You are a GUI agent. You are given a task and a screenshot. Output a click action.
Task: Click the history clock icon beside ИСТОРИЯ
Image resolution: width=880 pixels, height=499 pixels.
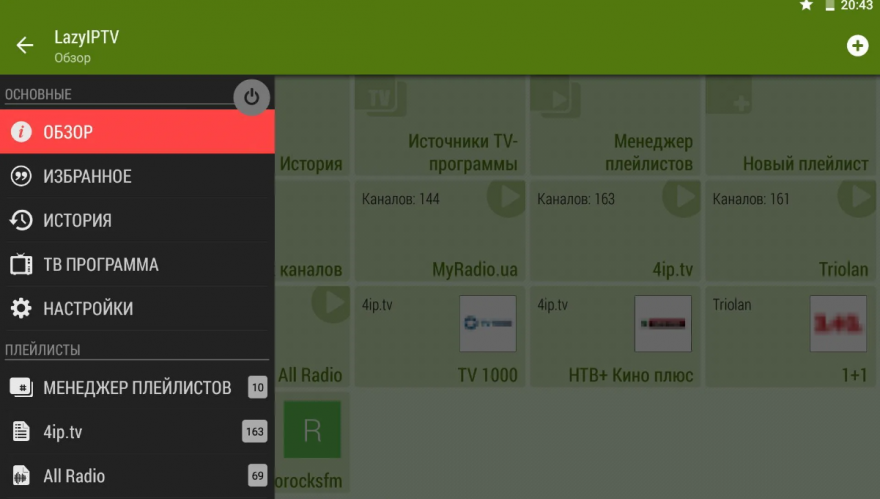[21, 220]
